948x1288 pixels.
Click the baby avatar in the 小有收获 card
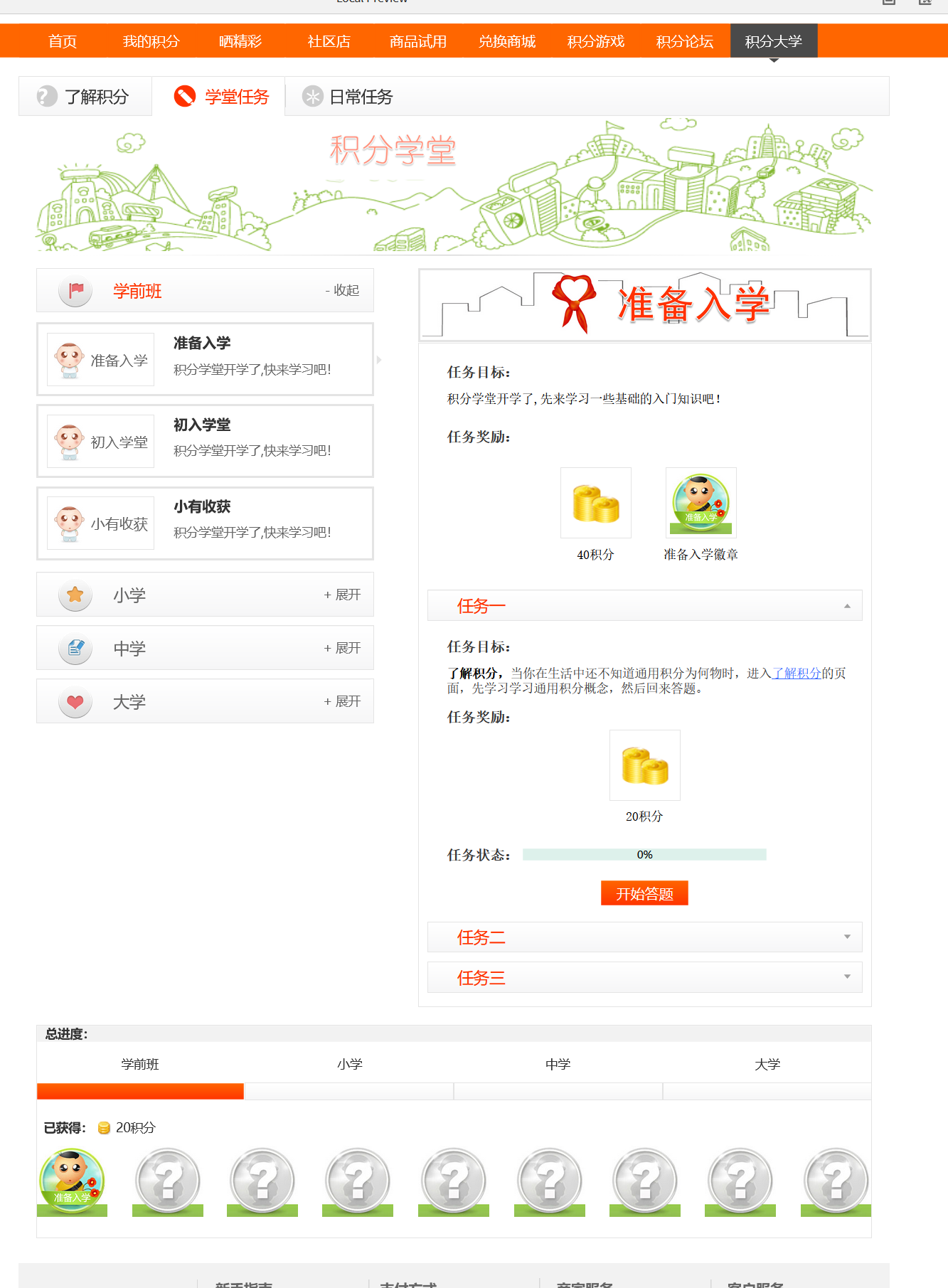click(x=70, y=523)
